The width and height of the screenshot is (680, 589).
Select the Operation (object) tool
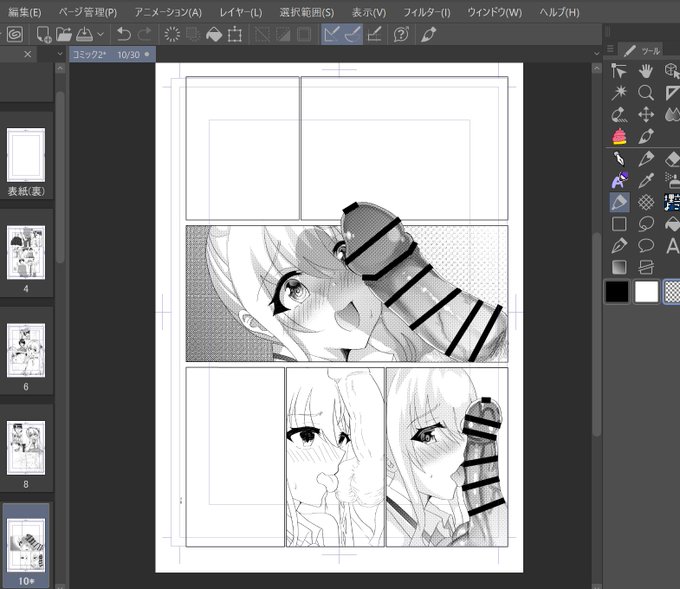tap(619, 71)
